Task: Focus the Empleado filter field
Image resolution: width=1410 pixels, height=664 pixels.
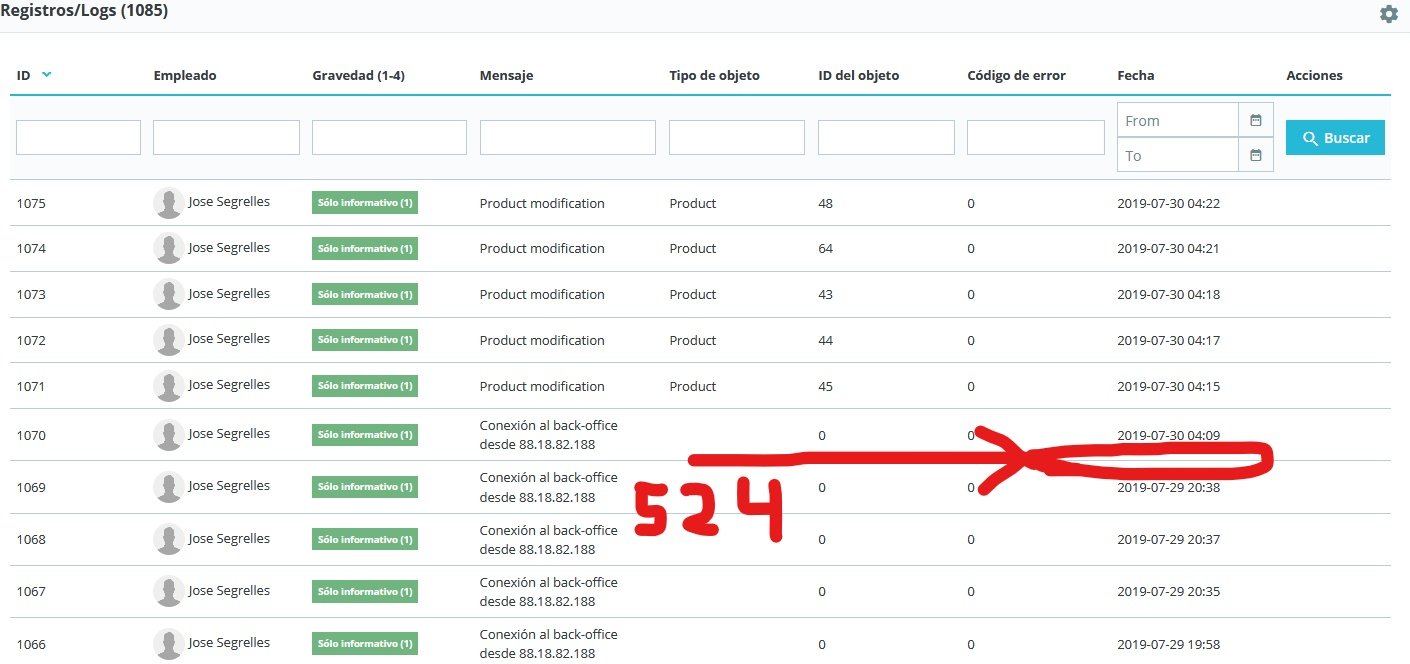Action: click(x=226, y=137)
